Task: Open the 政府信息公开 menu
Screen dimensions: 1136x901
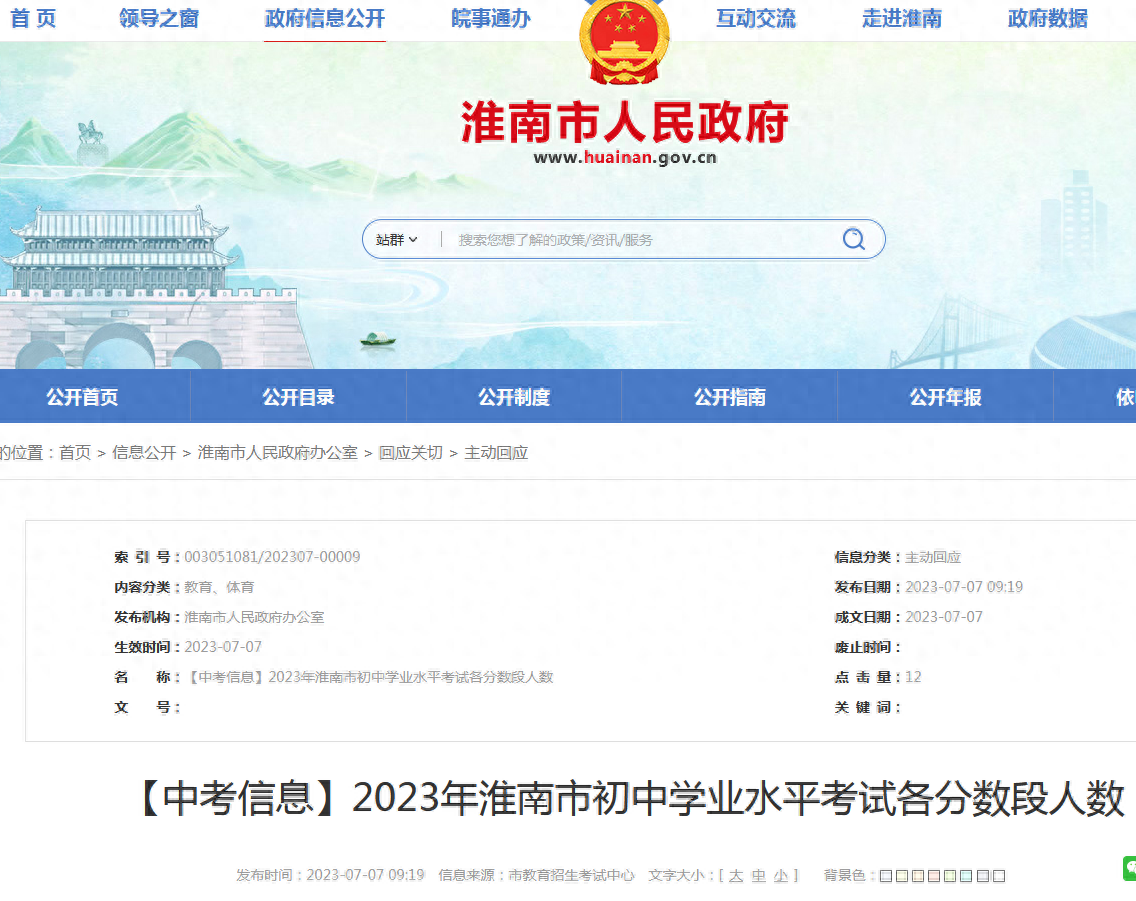Action: 324,18
